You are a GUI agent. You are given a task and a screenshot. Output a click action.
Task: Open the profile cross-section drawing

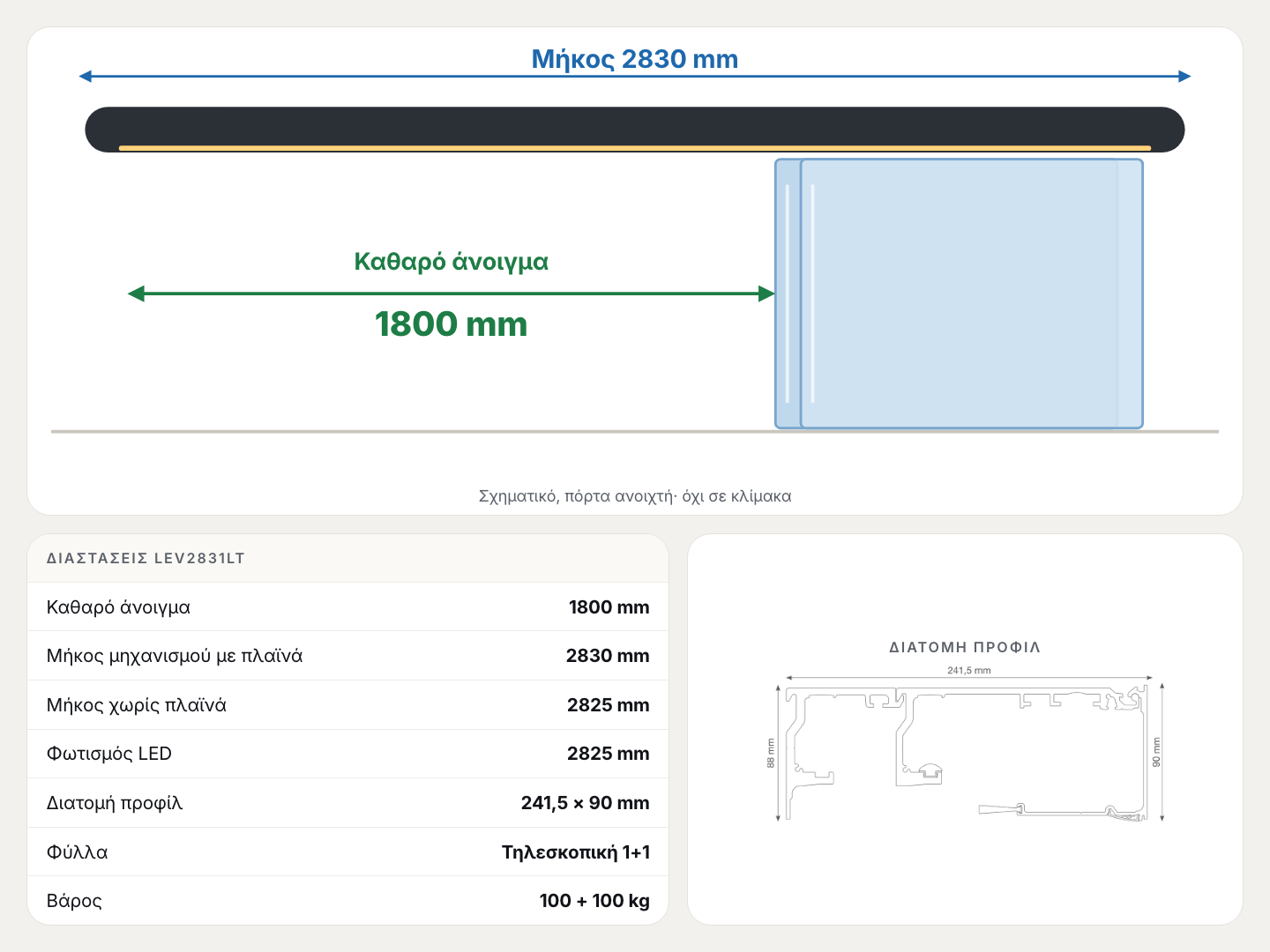coord(966,747)
